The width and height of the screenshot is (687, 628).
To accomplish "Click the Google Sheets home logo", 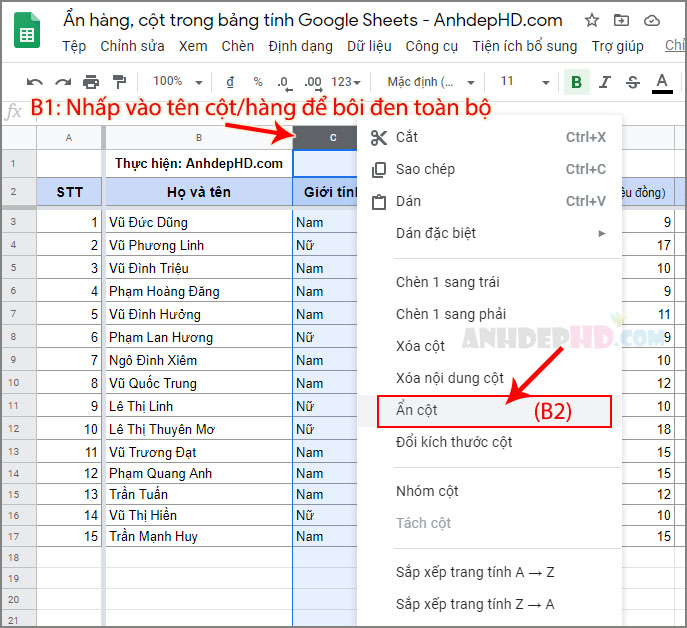I will tap(27, 30).
